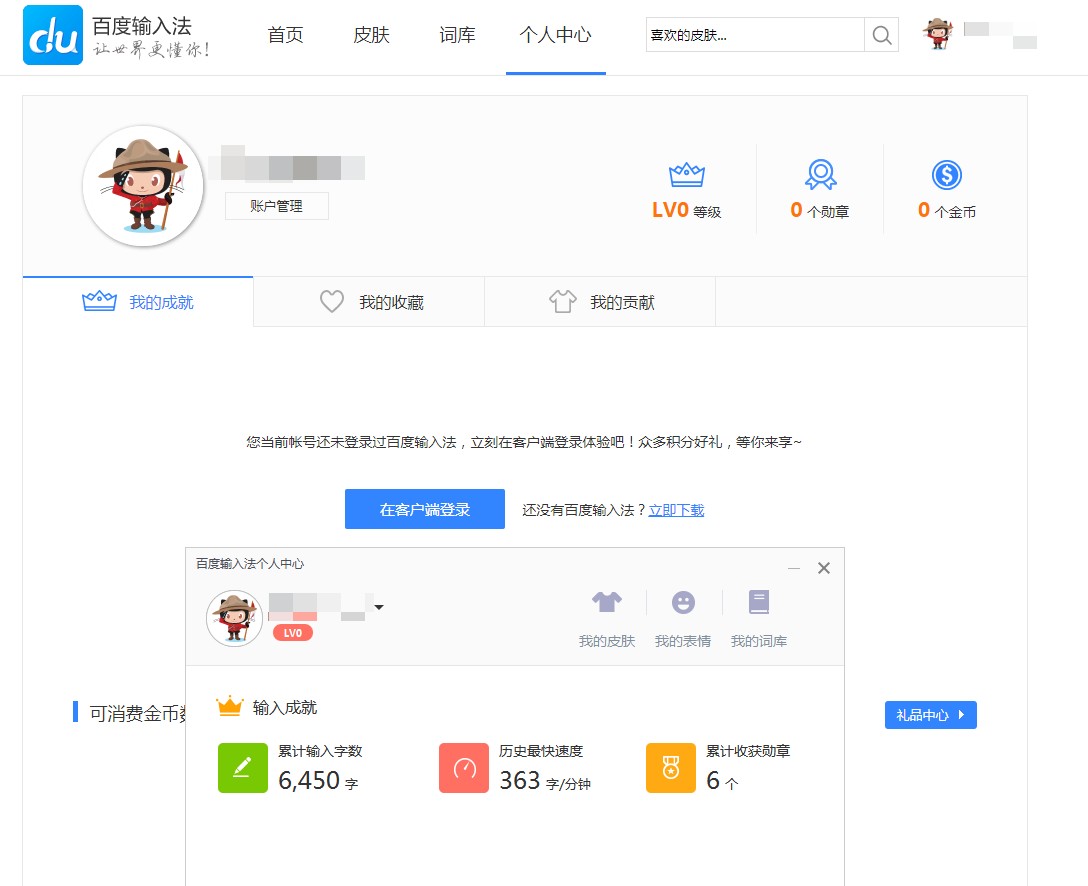Click the 百度输入法个人中心 popup title
The width and height of the screenshot is (1088, 886).
point(250,563)
